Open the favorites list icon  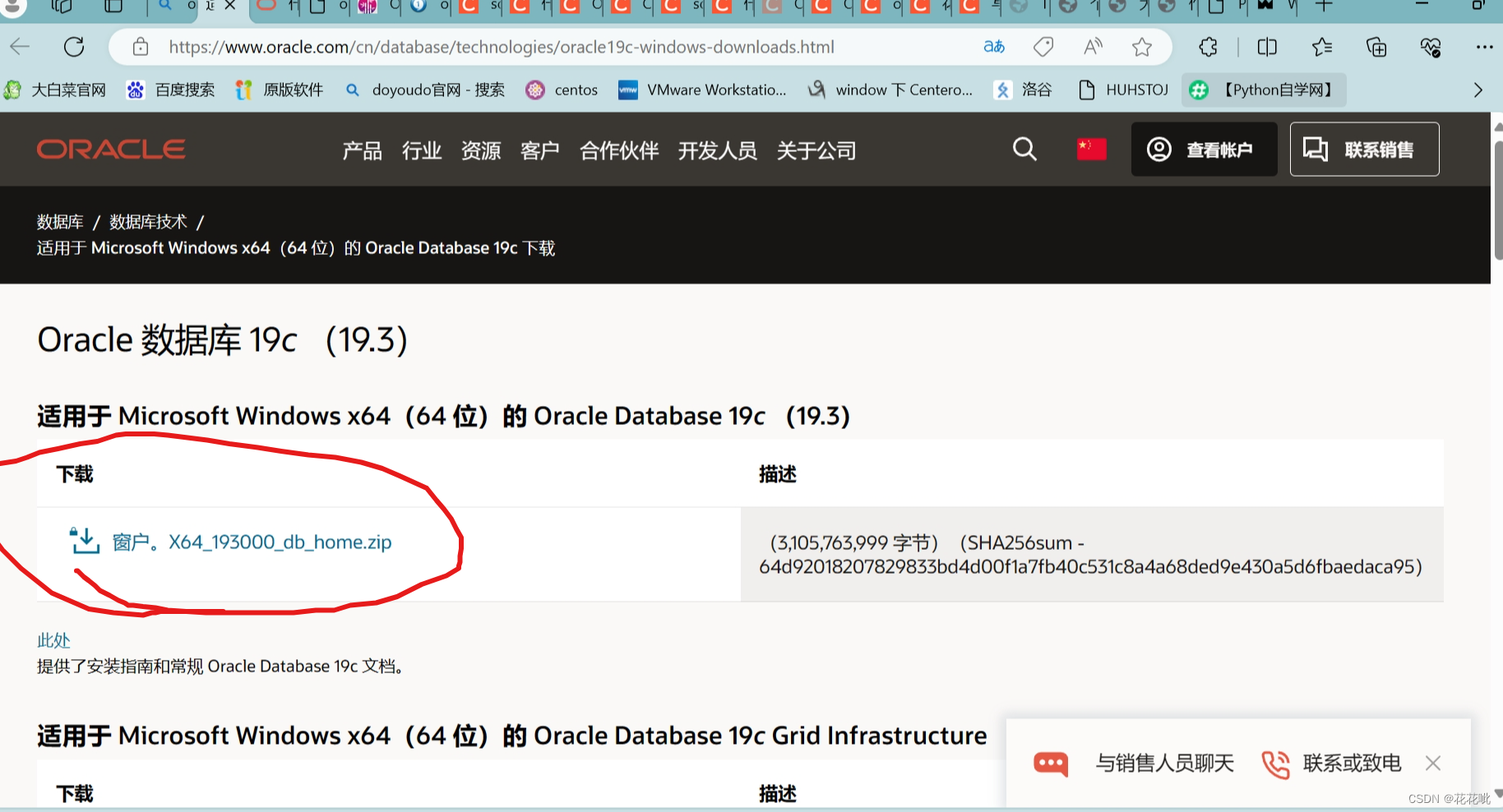[1322, 47]
